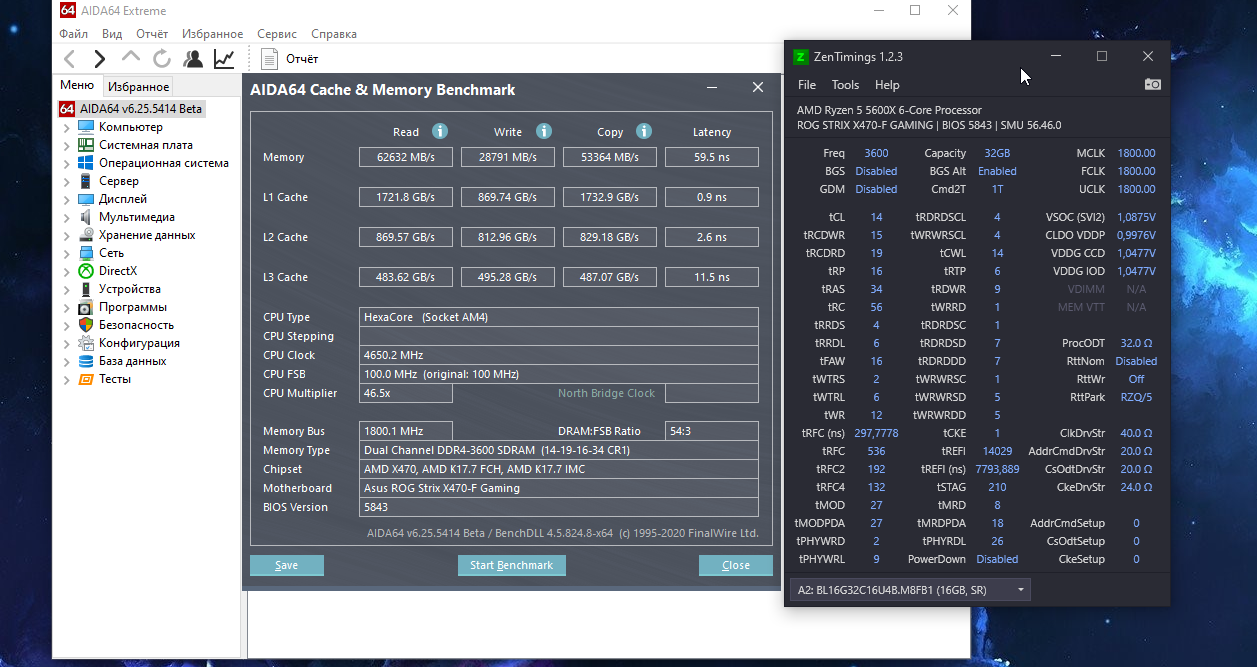Click the Устройства device icon
1257x667 pixels.
pyautogui.click(x=86, y=289)
